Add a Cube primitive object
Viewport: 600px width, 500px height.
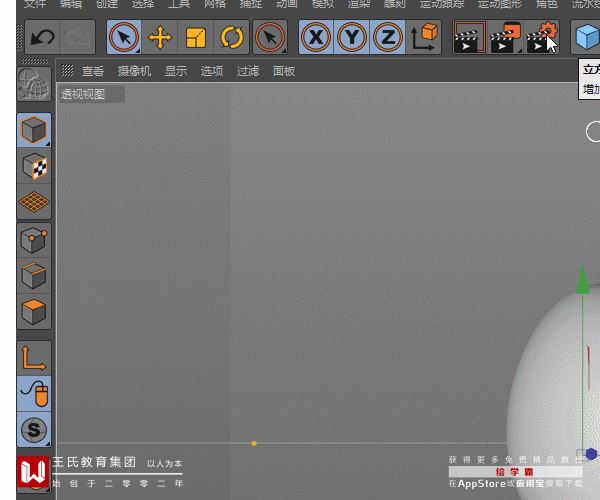pyautogui.click(x=586, y=37)
